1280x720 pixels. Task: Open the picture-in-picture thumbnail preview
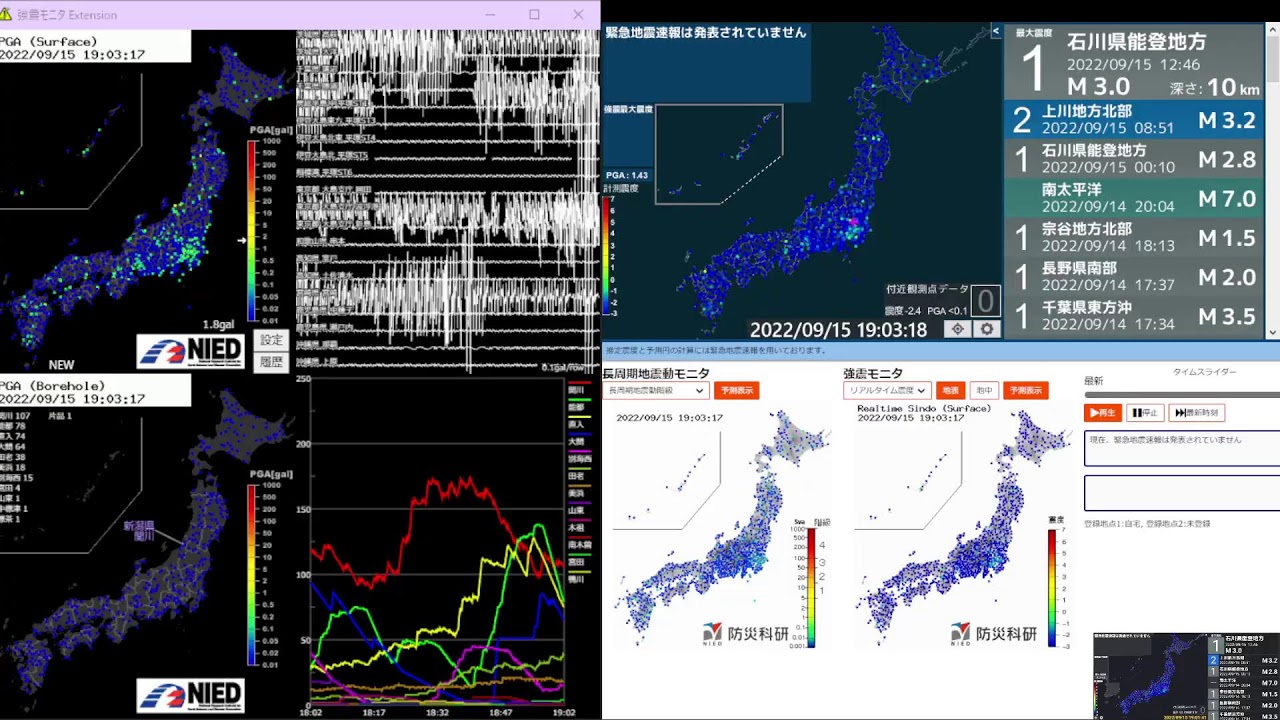tap(1186, 675)
